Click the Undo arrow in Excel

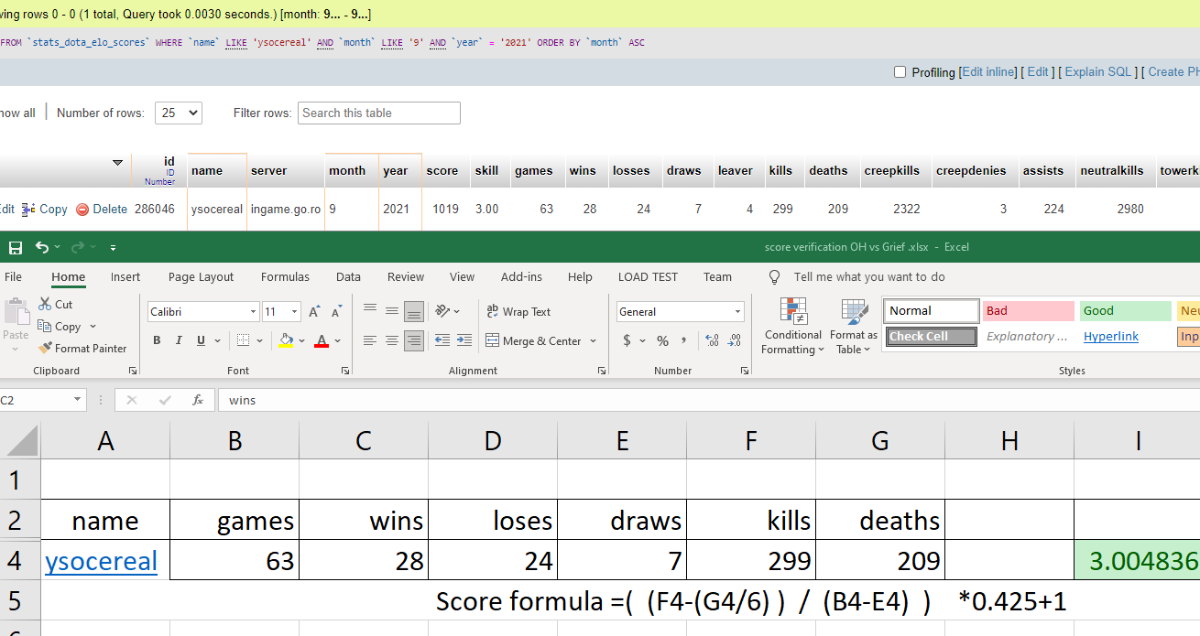(x=42, y=247)
